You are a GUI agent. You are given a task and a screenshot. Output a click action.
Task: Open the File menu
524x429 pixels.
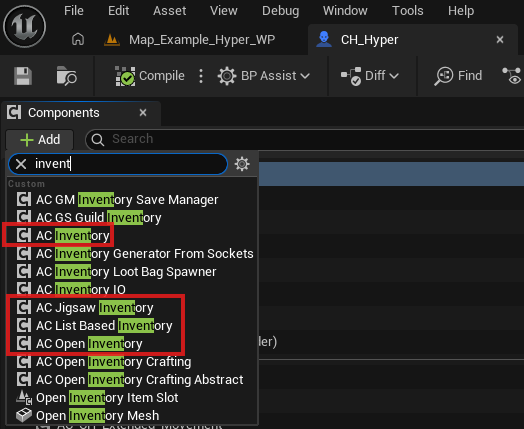point(74,11)
